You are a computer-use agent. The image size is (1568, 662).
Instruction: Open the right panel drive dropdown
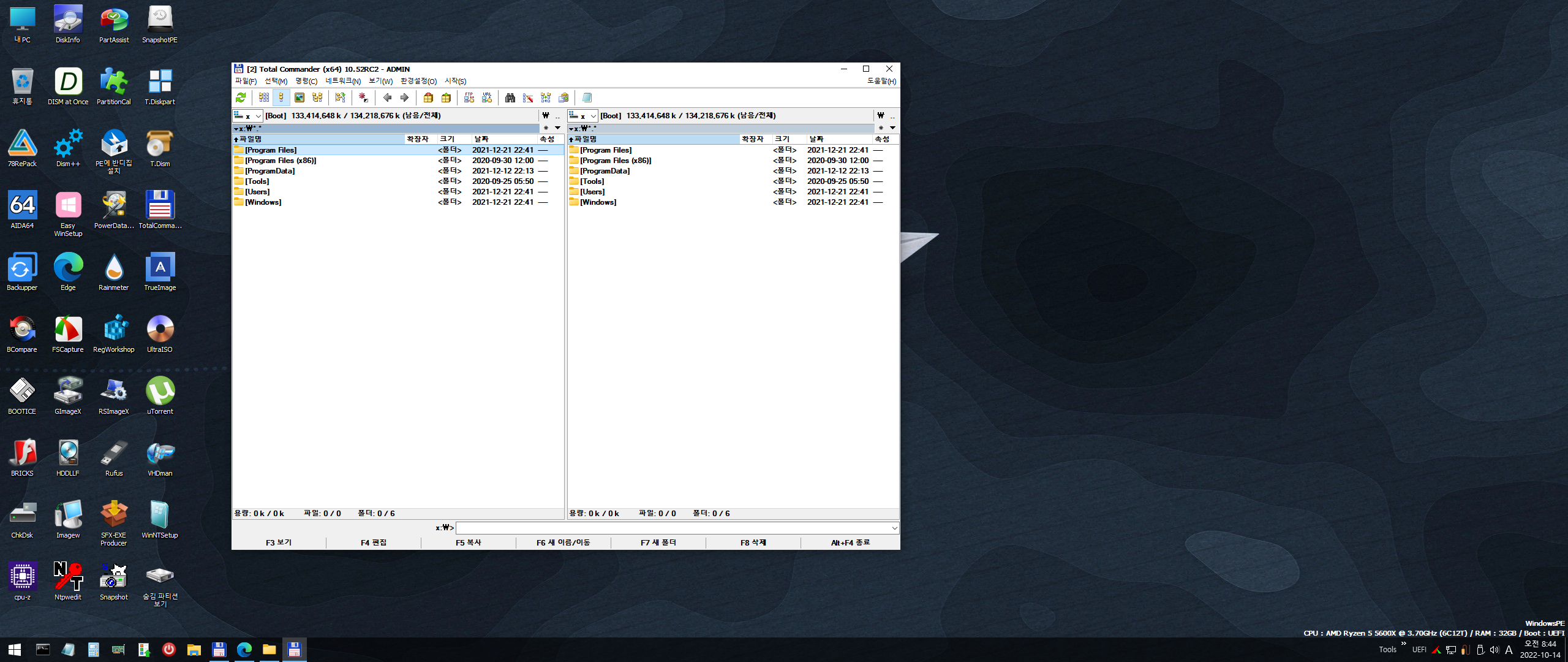583,116
